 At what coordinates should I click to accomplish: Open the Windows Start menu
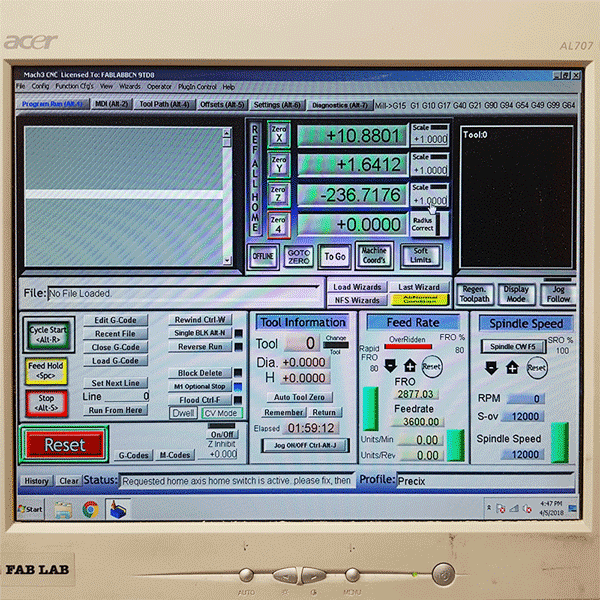[x=31, y=509]
